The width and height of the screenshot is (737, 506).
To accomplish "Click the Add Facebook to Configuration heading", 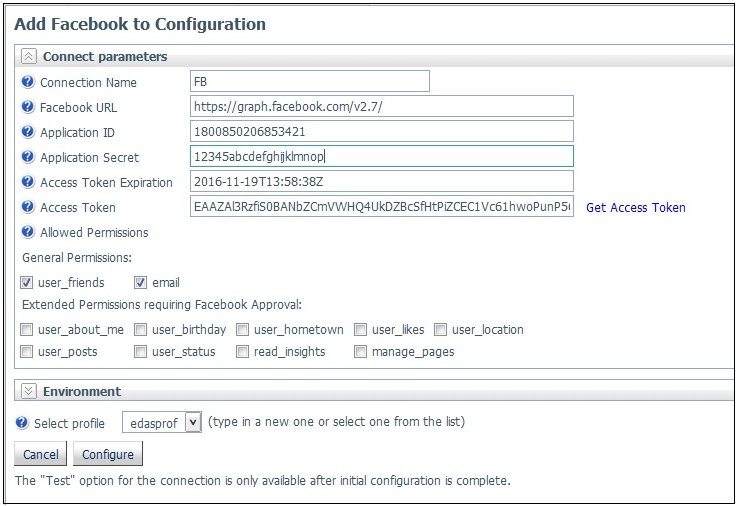I will (x=140, y=24).
